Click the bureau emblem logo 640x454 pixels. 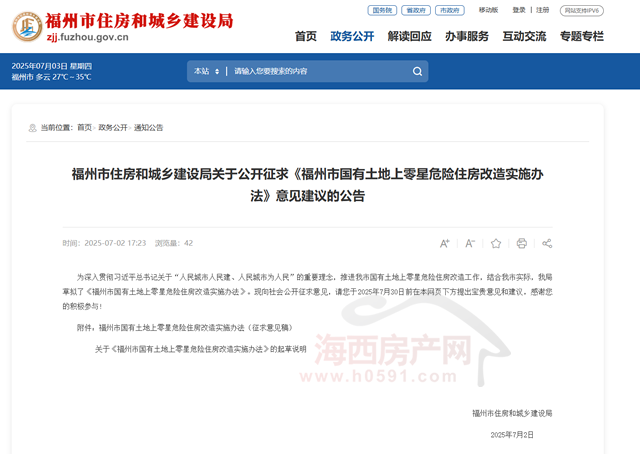[27, 27]
